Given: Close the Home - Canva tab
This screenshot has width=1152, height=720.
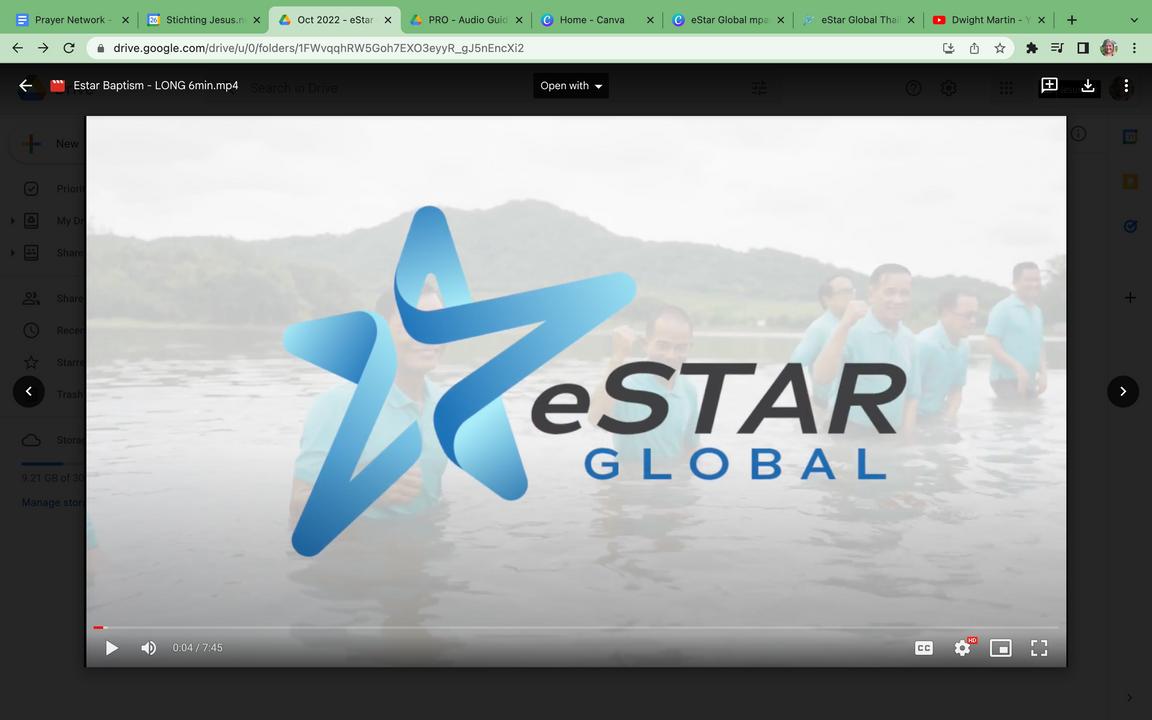Looking at the screenshot, I should coord(650,20).
